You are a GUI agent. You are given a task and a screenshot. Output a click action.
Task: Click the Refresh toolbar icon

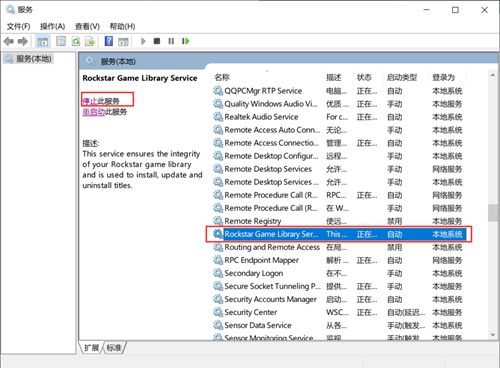(76, 41)
